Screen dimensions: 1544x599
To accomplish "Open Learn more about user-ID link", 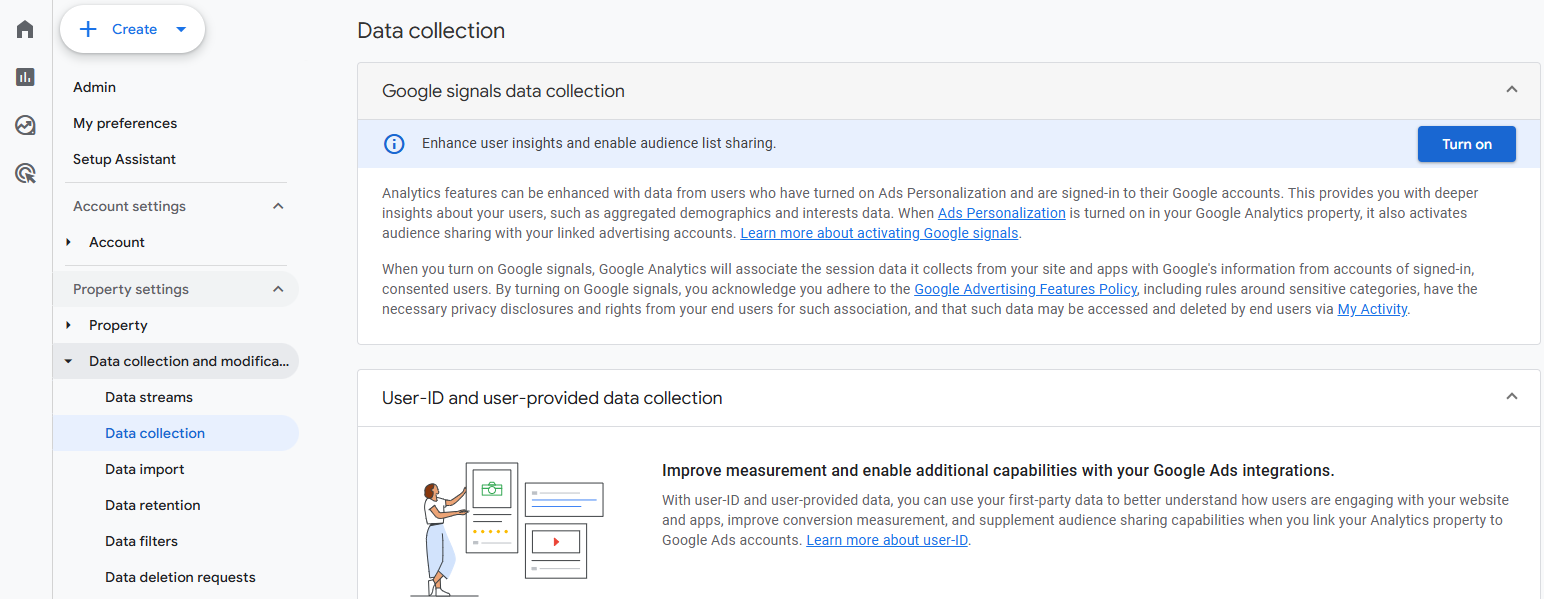I will point(887,540).
